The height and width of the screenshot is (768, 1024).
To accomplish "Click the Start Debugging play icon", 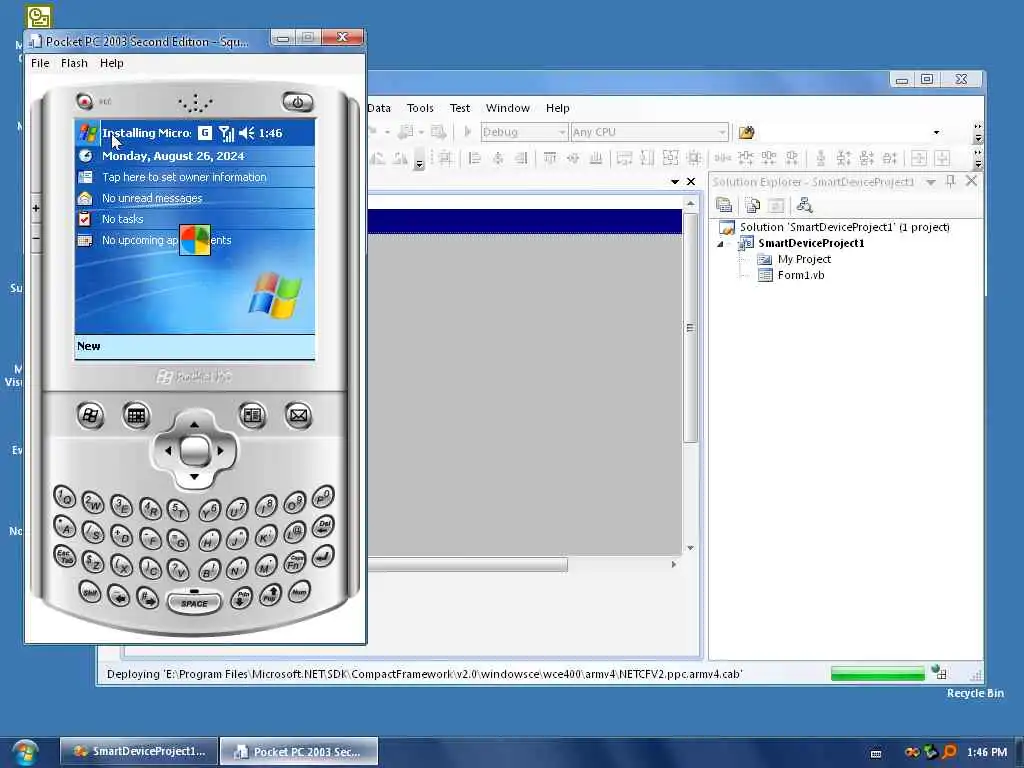I will [468, 132].
